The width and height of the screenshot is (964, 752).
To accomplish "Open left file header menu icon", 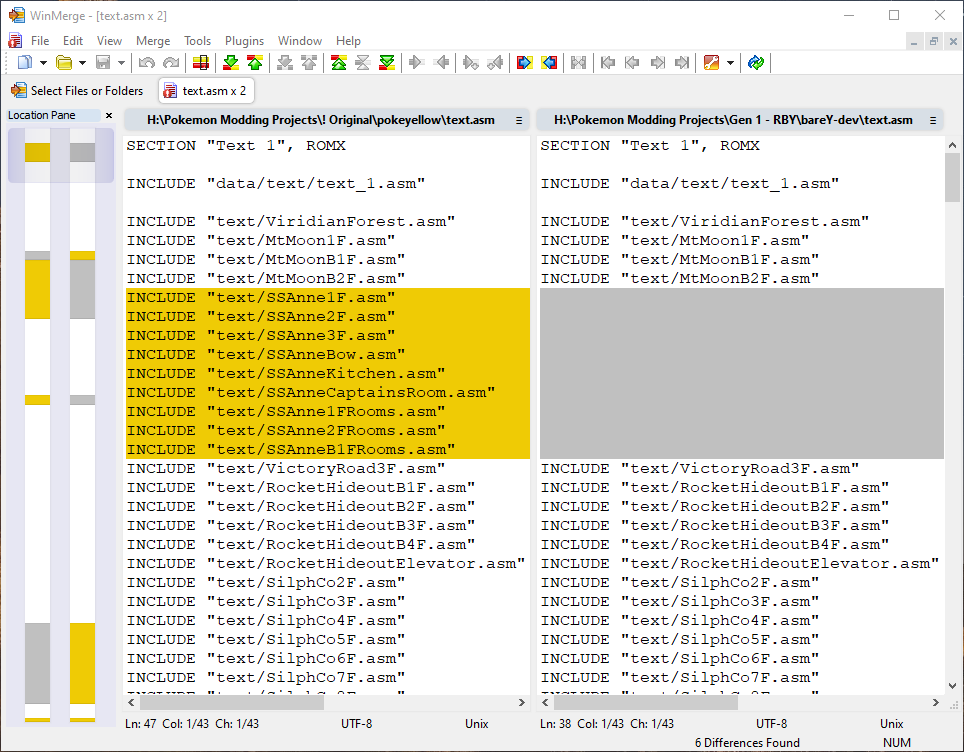I will point(519,121).
